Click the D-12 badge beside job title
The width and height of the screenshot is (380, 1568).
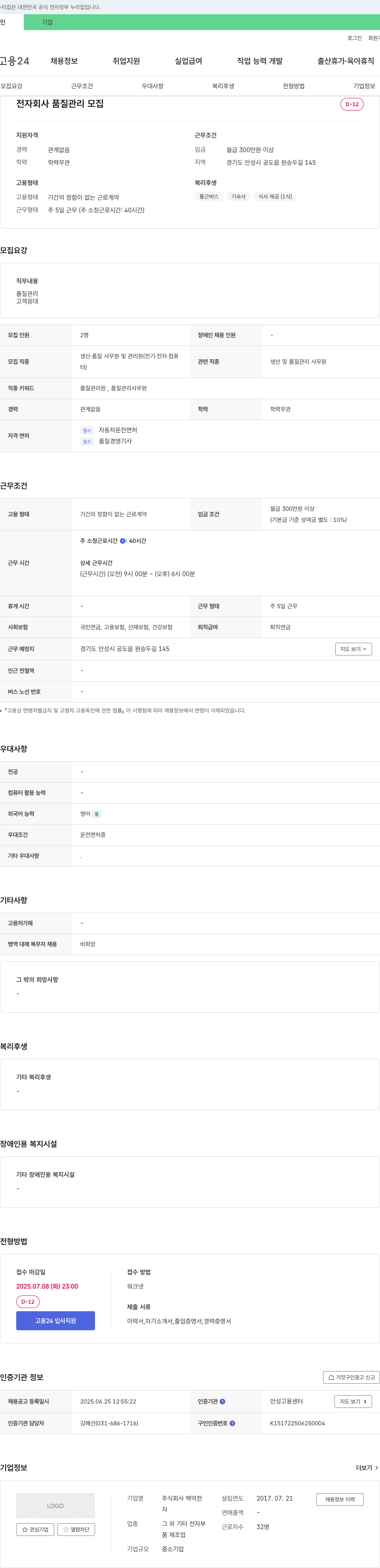[352, 104]
